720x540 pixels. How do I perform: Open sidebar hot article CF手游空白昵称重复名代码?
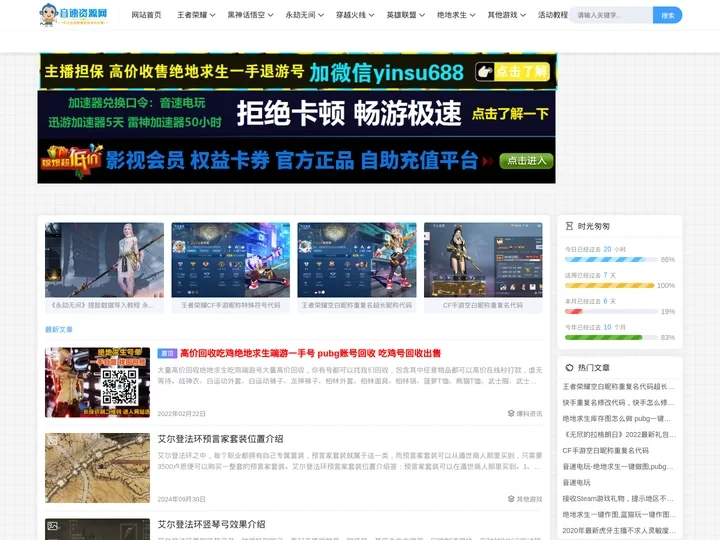click(606, 450)
